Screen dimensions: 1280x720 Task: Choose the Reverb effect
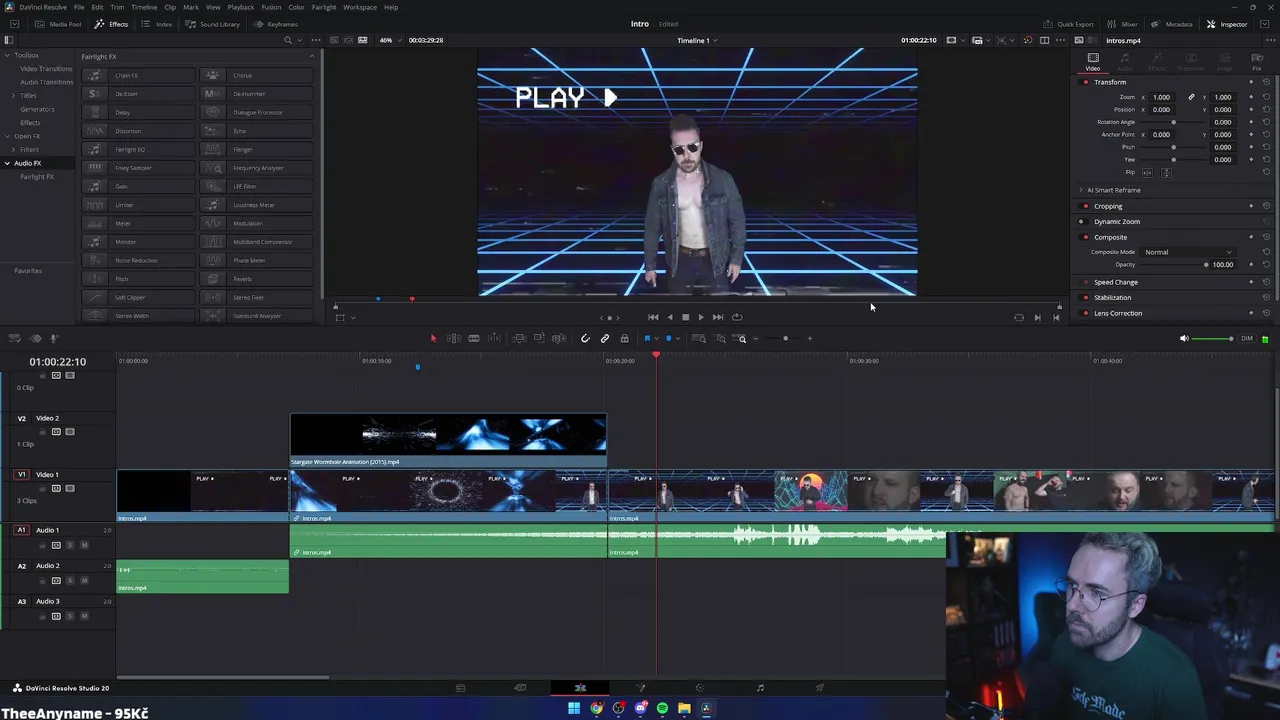coord(257,279)
